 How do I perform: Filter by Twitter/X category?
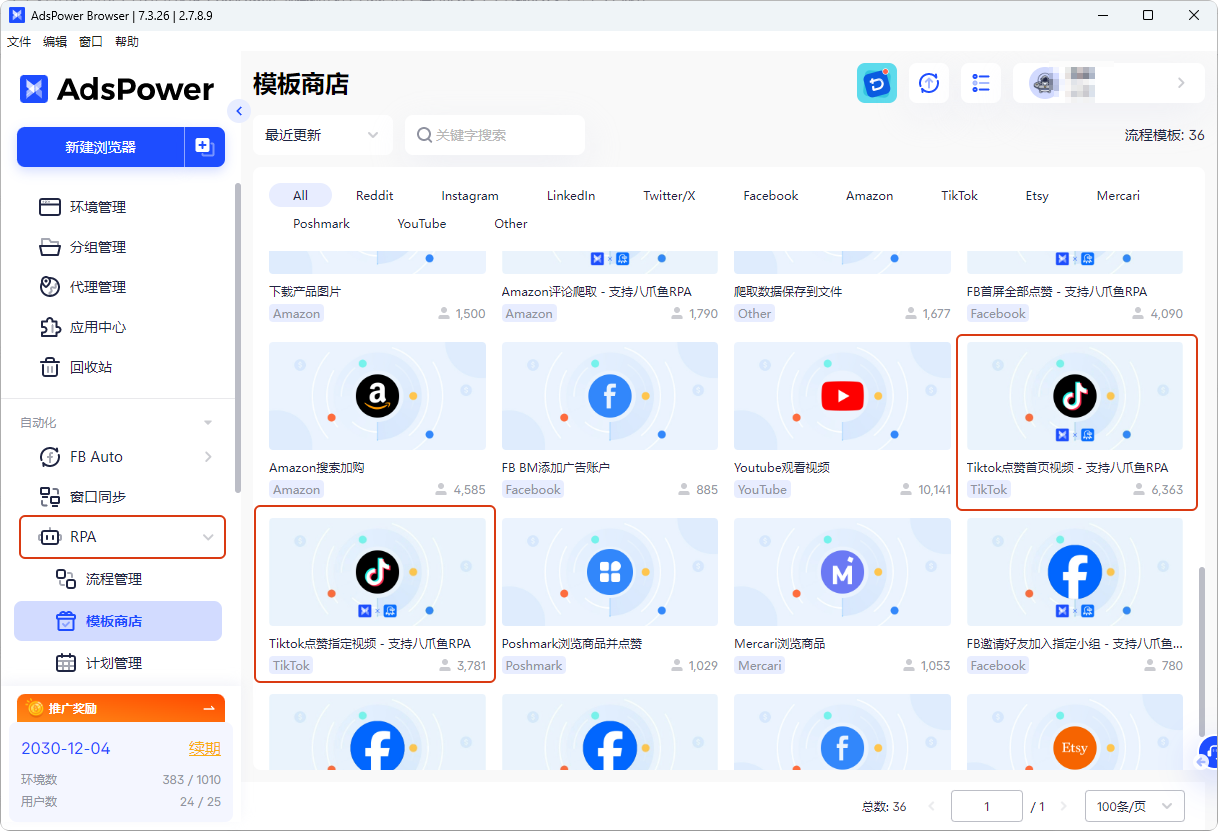(x=669, y=195)
